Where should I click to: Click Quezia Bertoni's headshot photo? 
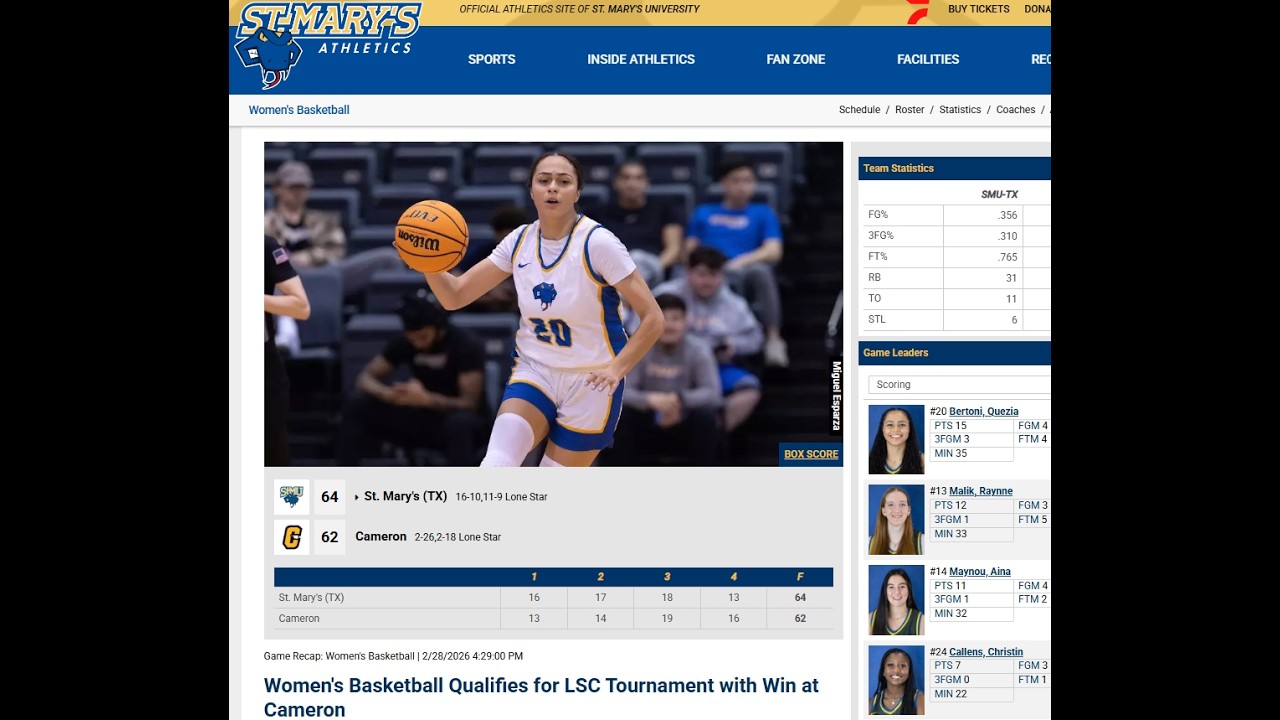[x=896, y=439]
